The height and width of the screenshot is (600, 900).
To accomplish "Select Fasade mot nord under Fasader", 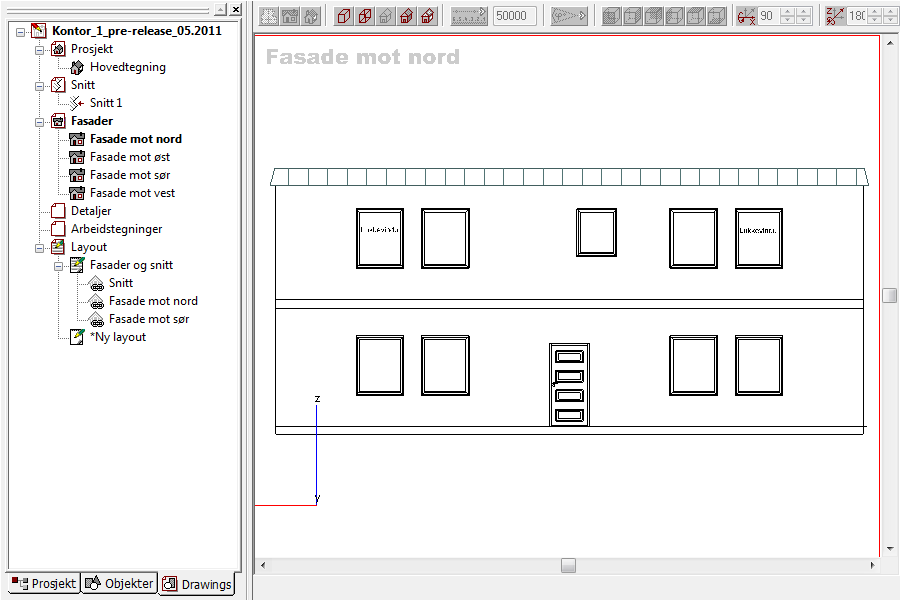I will point(135,139).
